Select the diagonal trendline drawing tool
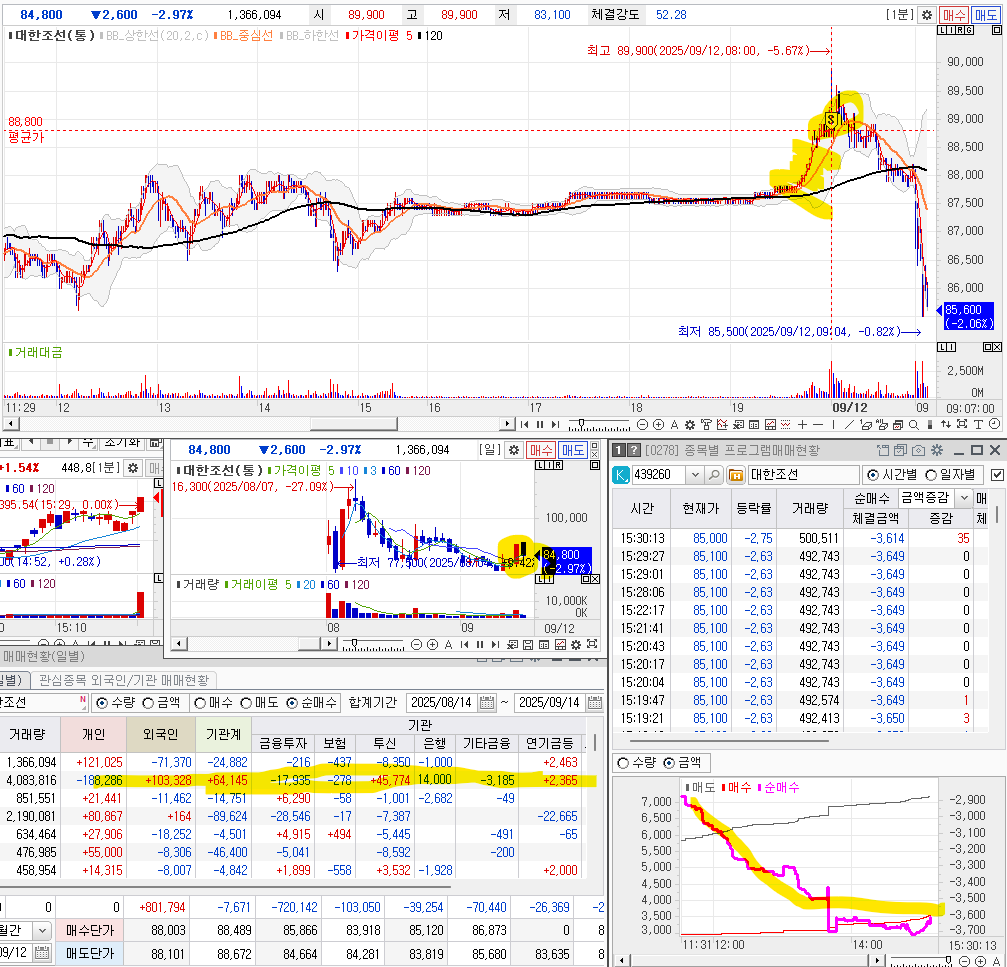The image size is (1007, 967). [849, 424]
